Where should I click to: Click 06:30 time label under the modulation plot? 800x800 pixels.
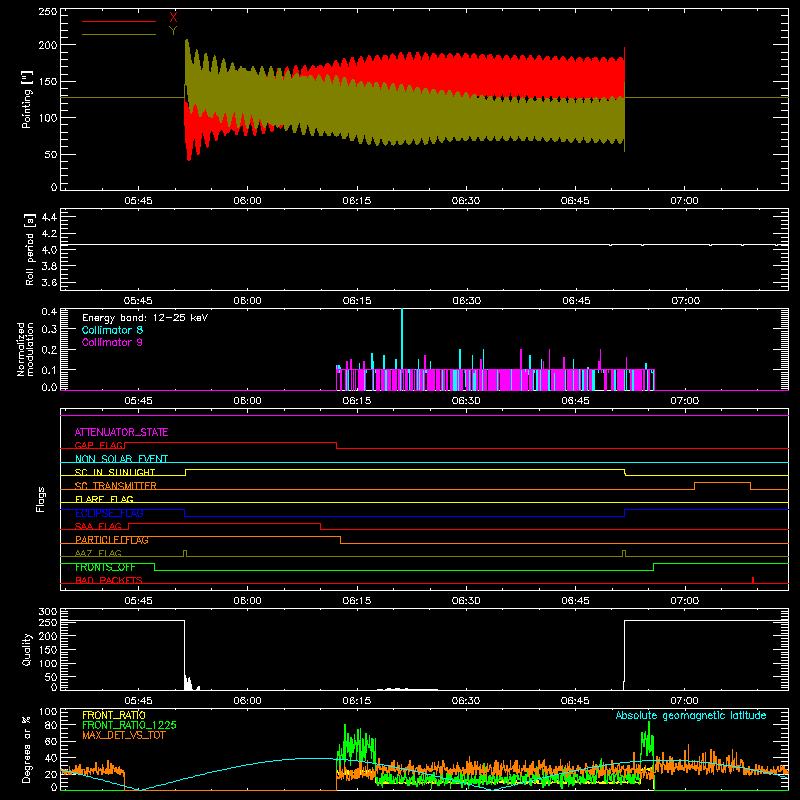click(466, 401)
